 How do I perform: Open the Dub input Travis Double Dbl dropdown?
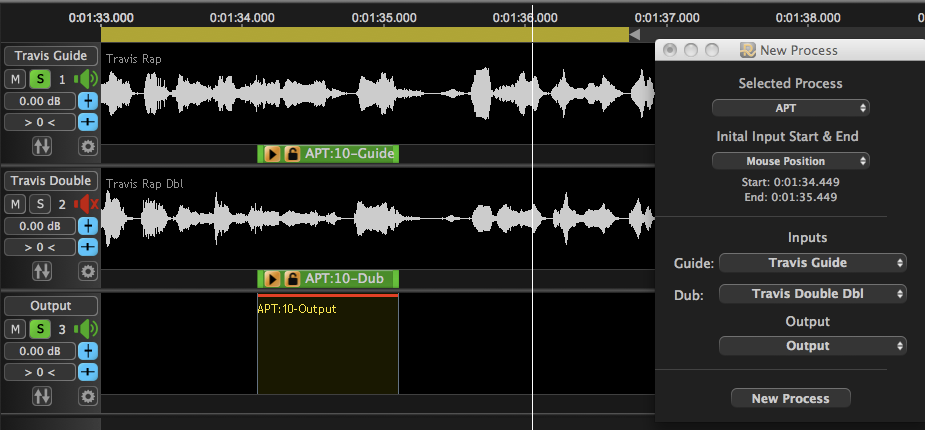click(812, 293)
